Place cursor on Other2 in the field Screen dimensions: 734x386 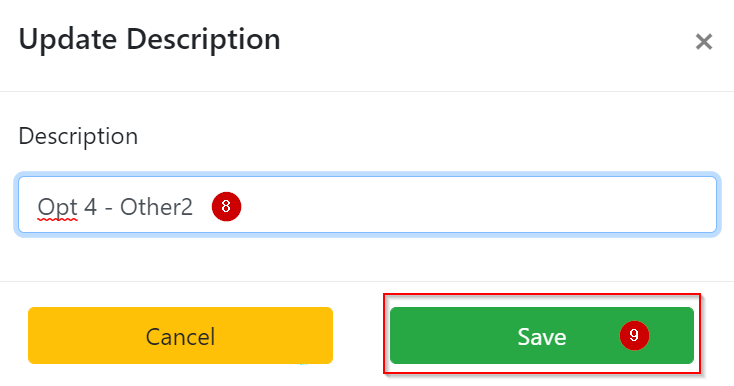click(x=156, y=207)
